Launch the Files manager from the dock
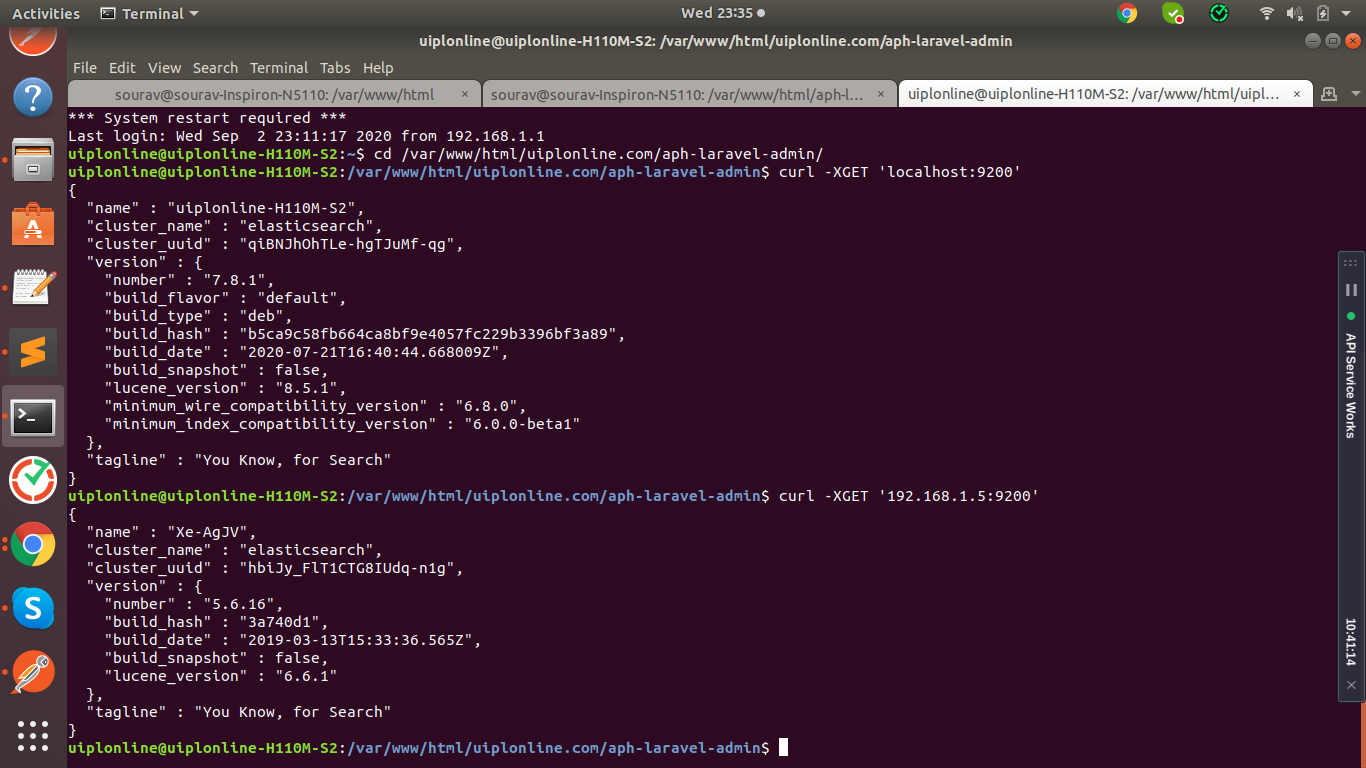 (33, 160)
